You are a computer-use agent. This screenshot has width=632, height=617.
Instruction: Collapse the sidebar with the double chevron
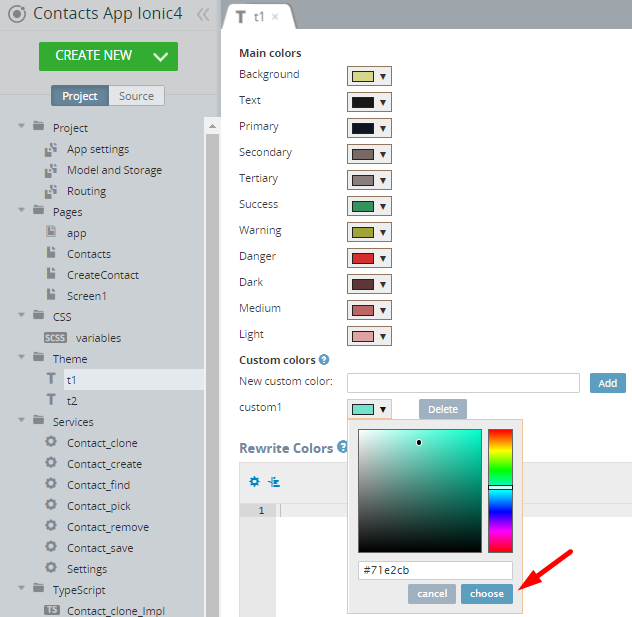pyautogui.click(x=203, y=15)
